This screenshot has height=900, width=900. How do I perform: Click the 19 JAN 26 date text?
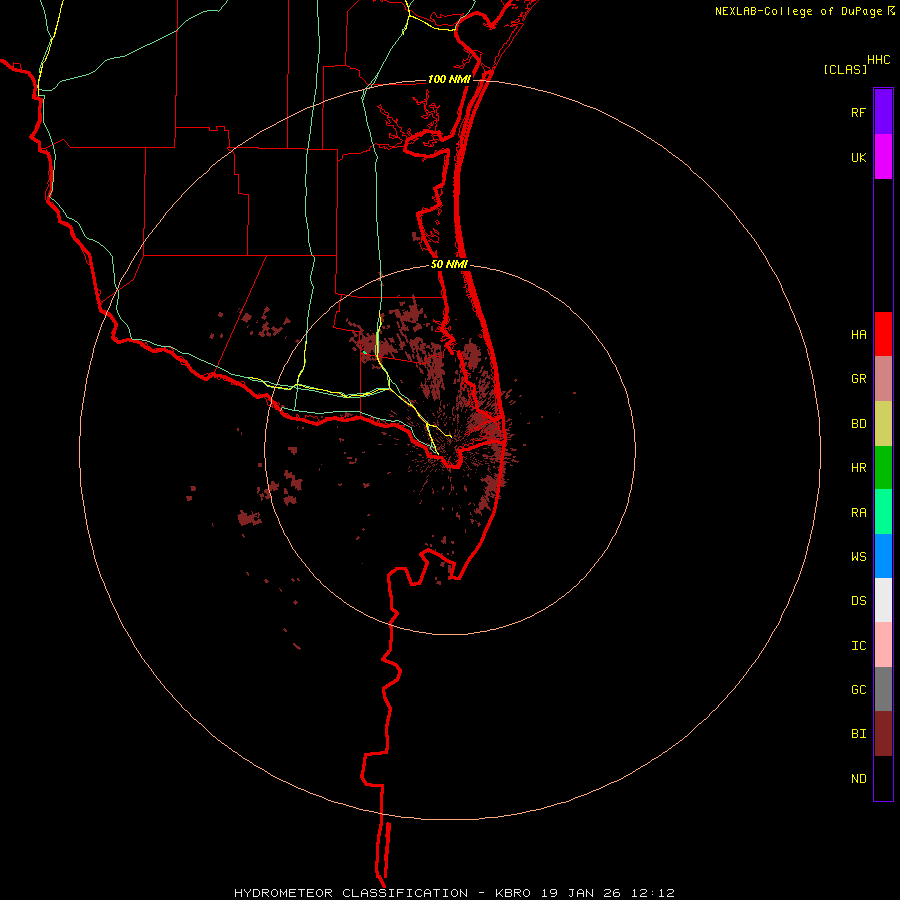point(581,893)
